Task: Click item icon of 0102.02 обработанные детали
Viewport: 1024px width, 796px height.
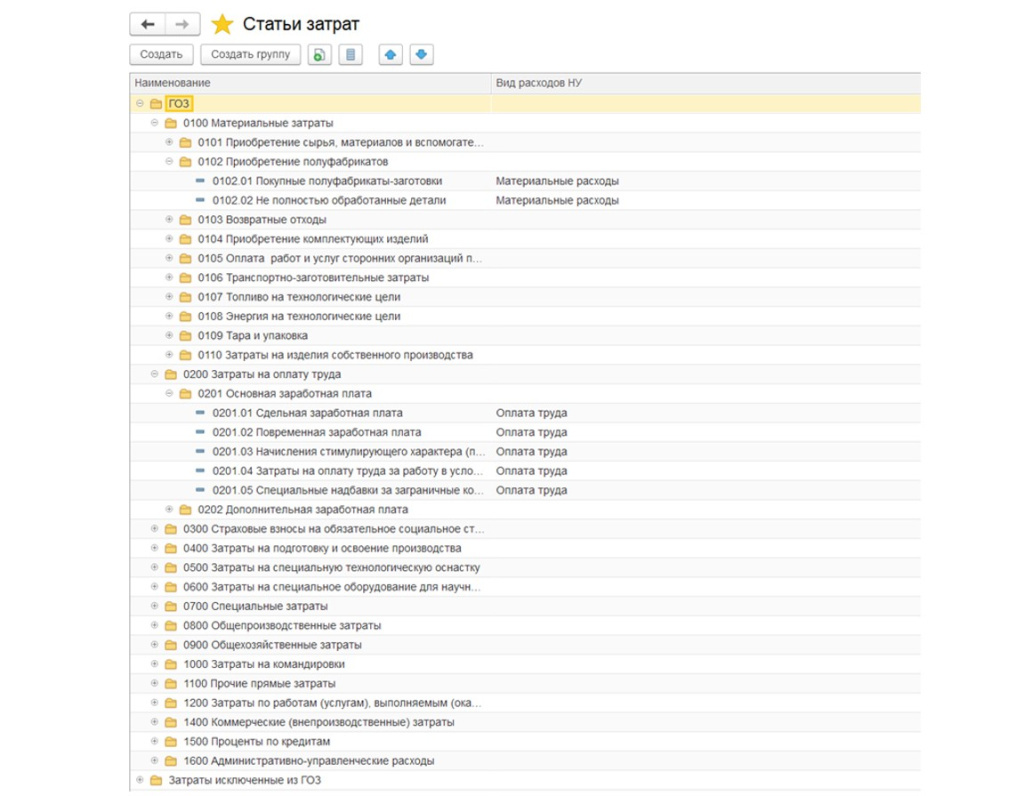Action: (200, 200)
